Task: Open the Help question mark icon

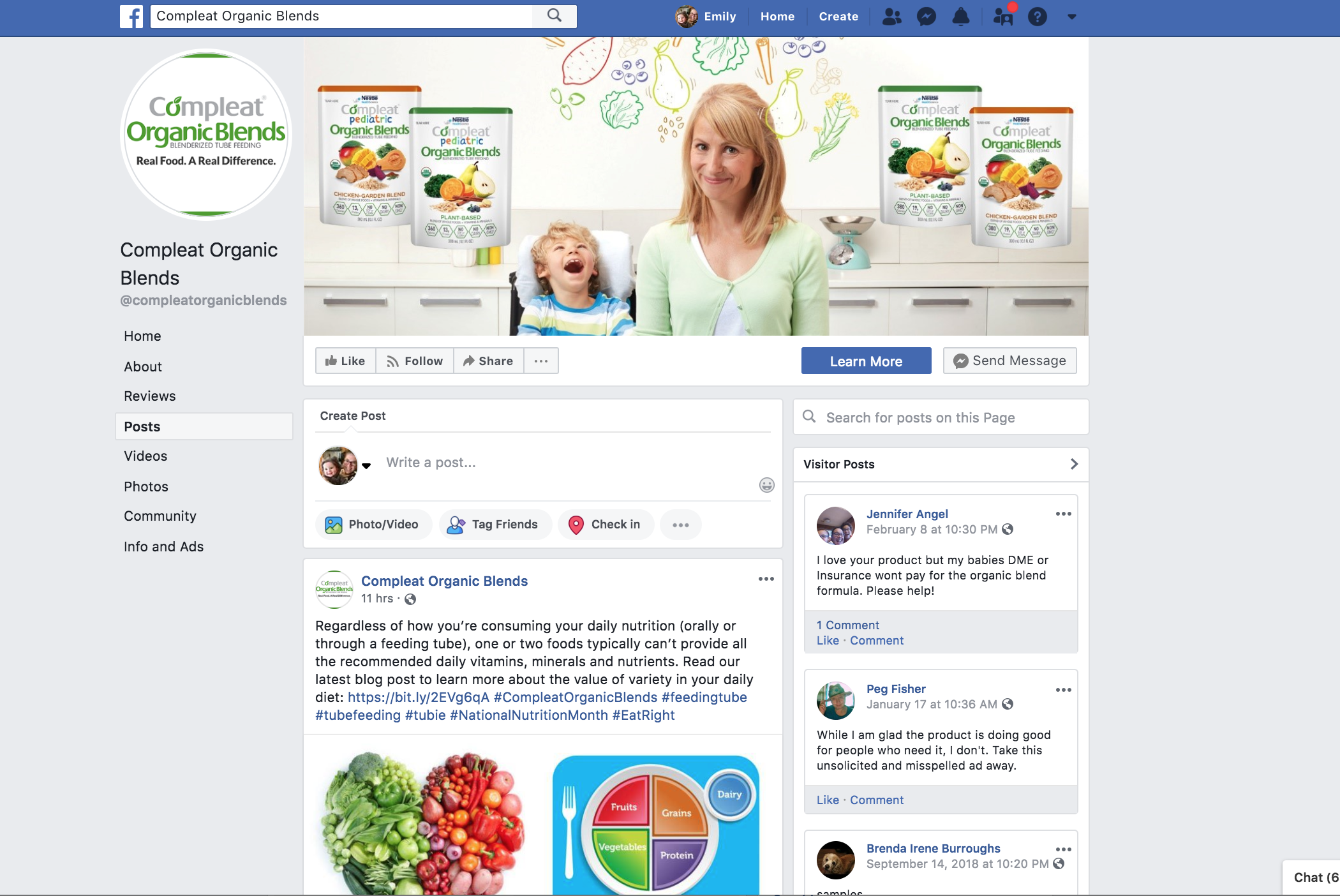Action: coord(1038,17)
